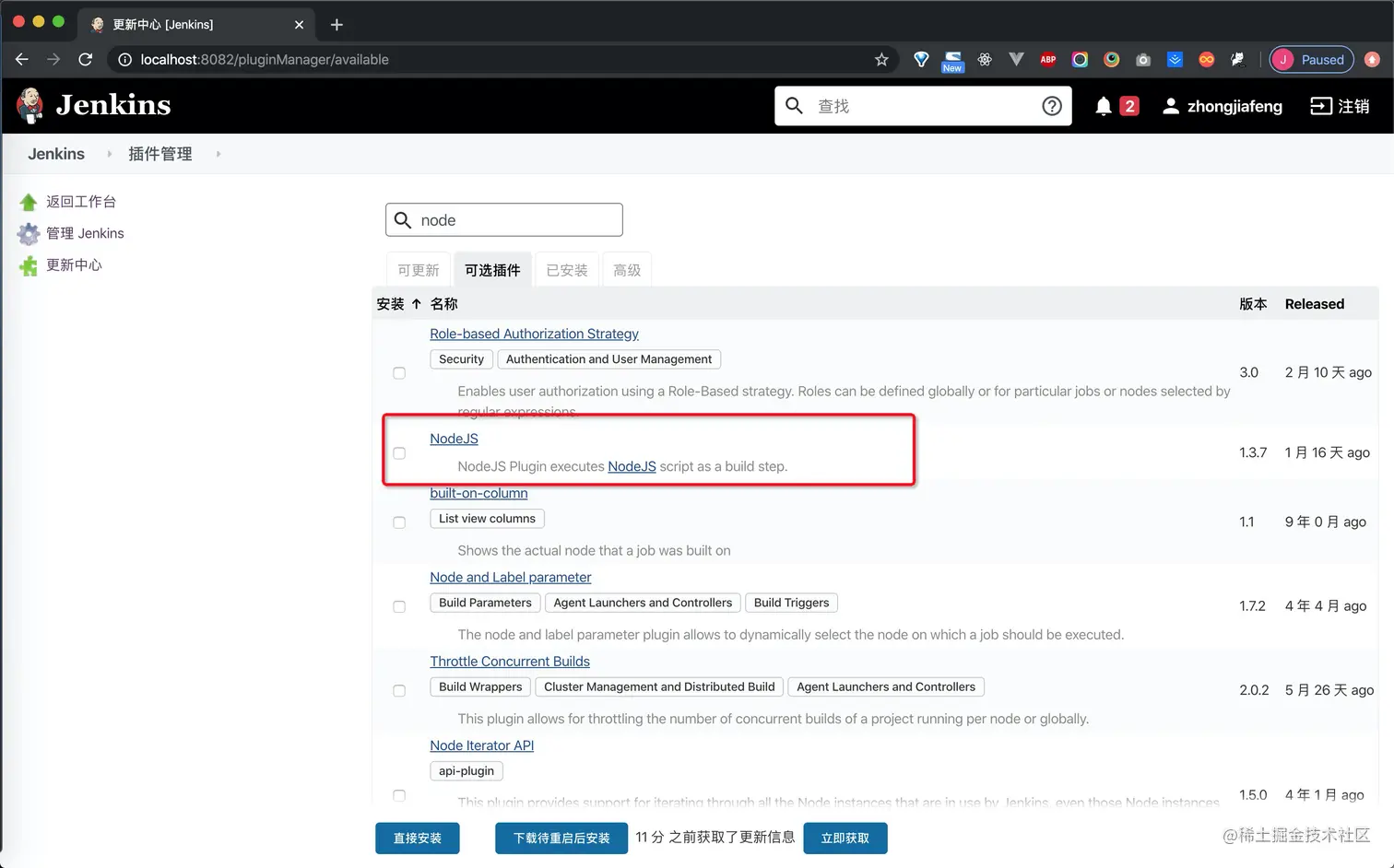The height and width of the screenshot is (868, 1394).
Task: Click the Chrome update icon at far right
Action: pos(1372,59)
